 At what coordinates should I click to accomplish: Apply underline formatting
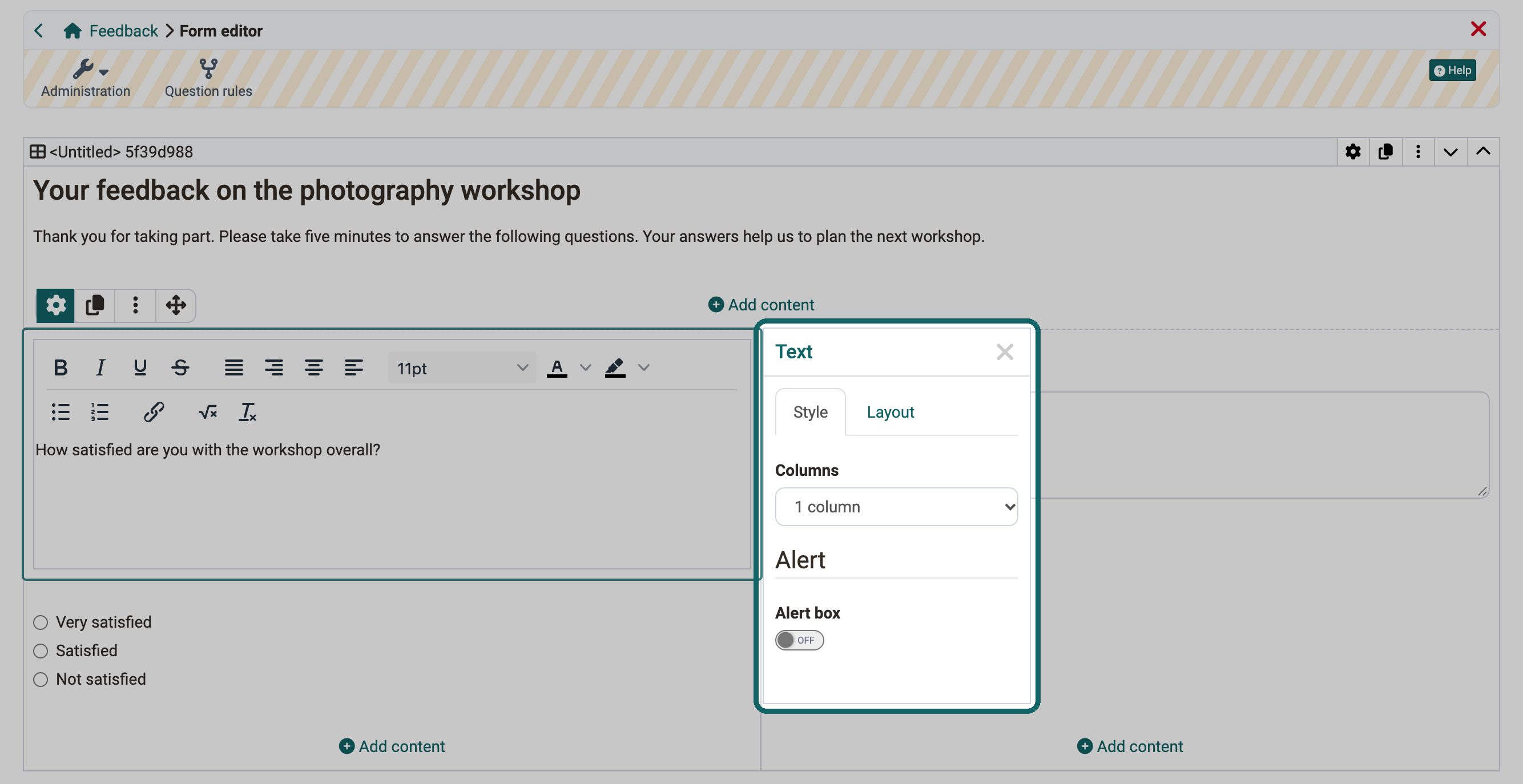(140, 367)
